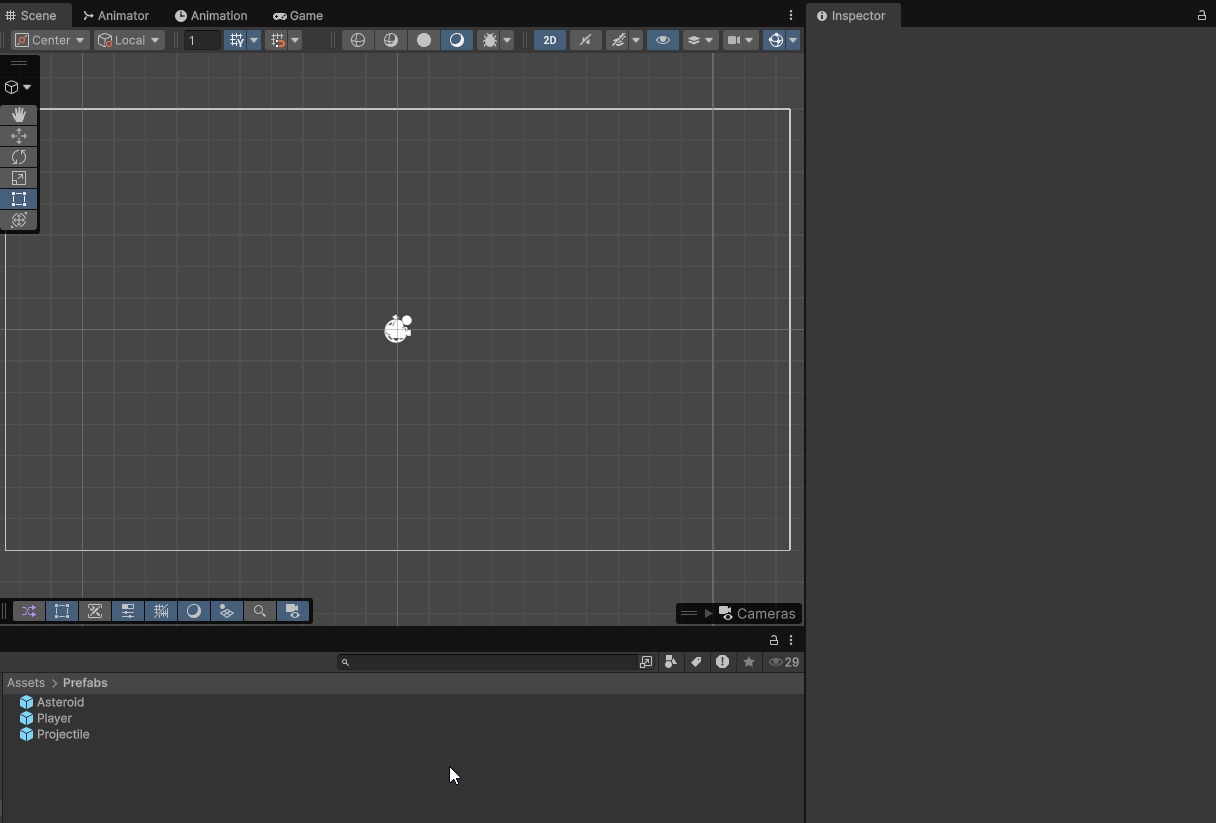Click the magnifier icon in bottom toolbar
Viewport: 1216px width, 823px height.
(x=260, y=611)
